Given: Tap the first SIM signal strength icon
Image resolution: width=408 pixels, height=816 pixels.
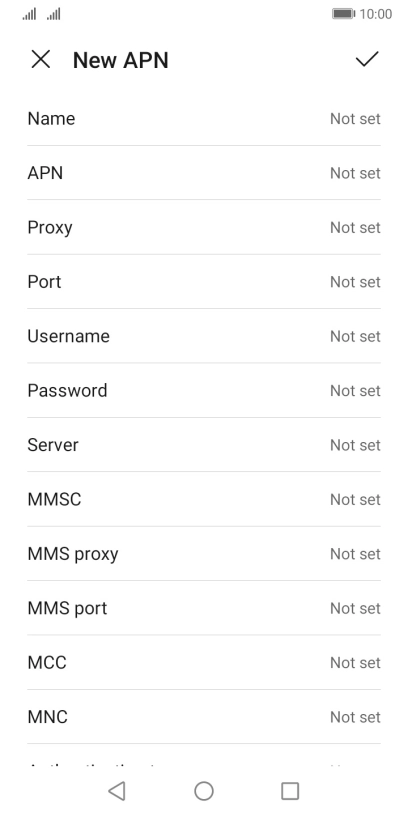Looking at the screenshot, I should [29, 14].
